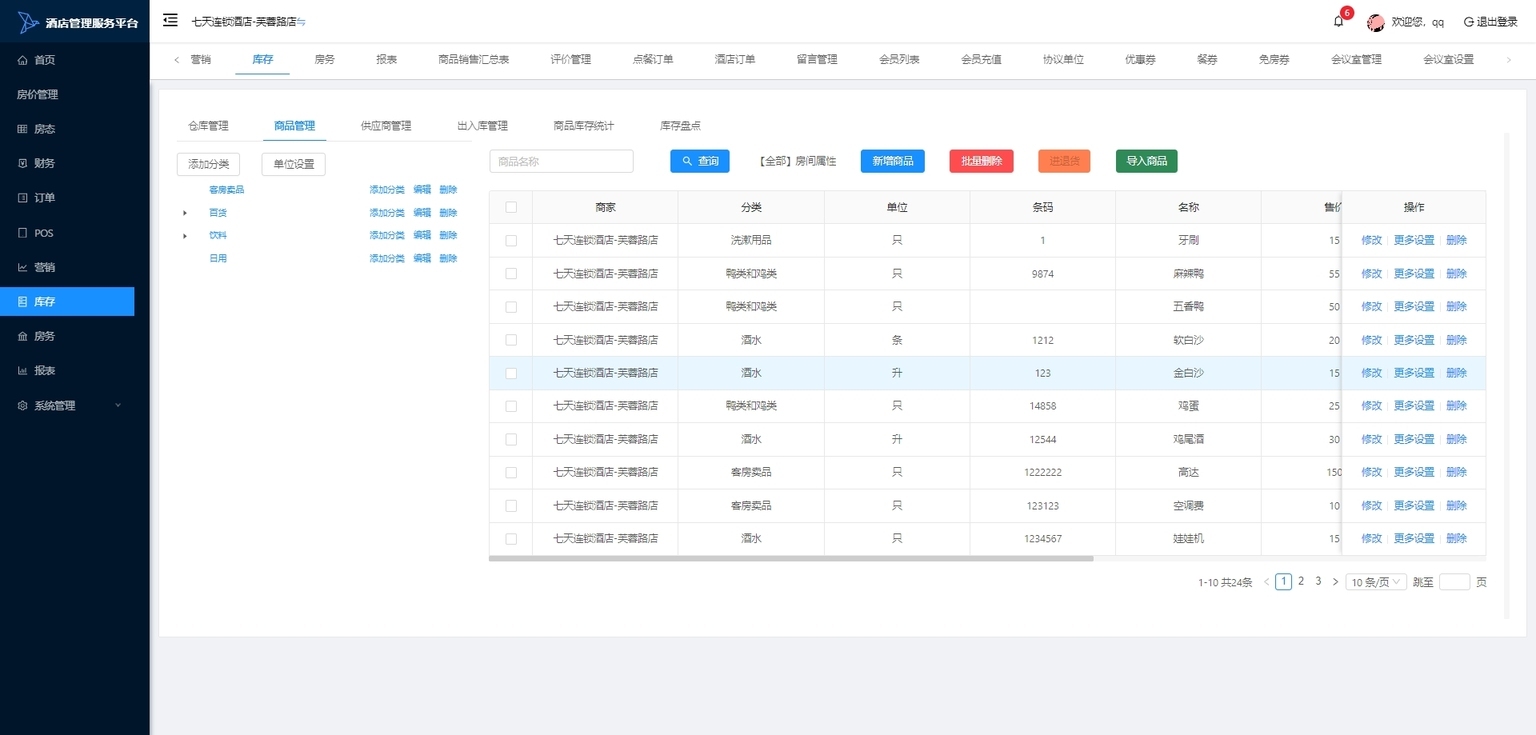The width and height of the screenshot is (1536, 735).
Task: Switch to the 商品库存统计 sub-tab
Action: [x=584, y=126]
